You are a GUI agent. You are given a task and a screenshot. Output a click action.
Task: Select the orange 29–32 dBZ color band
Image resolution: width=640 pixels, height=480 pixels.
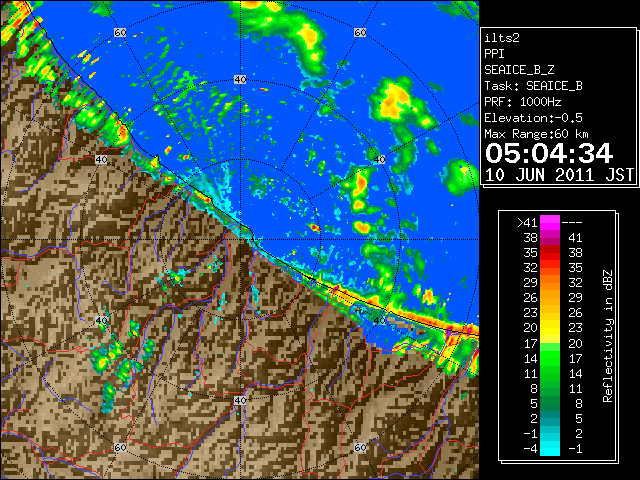[550, 283]
